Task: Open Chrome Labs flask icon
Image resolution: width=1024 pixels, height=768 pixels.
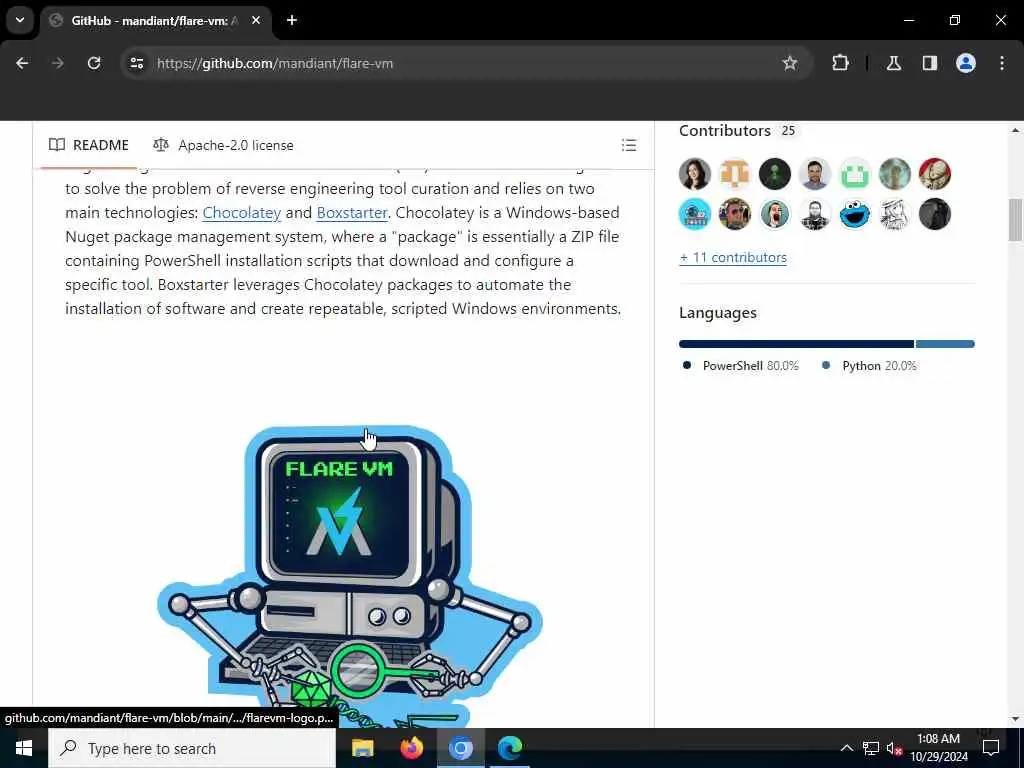Action: click(893, 63)
